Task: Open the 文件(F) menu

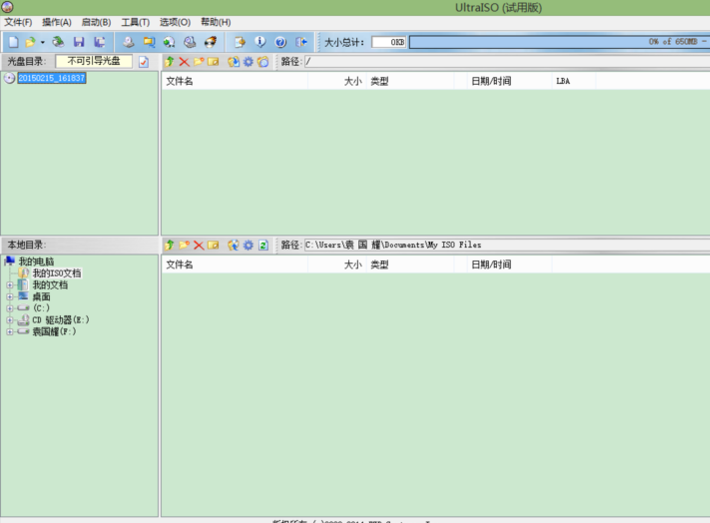Action: [x=18, y=22]
